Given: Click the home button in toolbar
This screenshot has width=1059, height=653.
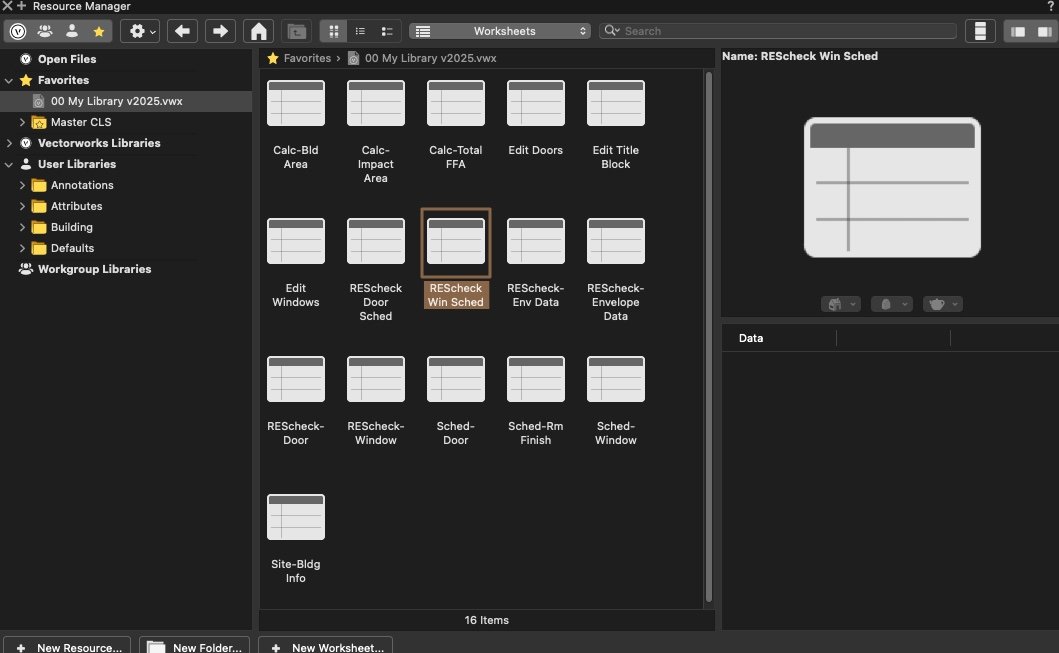Looking at the screenshot, I should pyautogui.click(x=258, y=31).
